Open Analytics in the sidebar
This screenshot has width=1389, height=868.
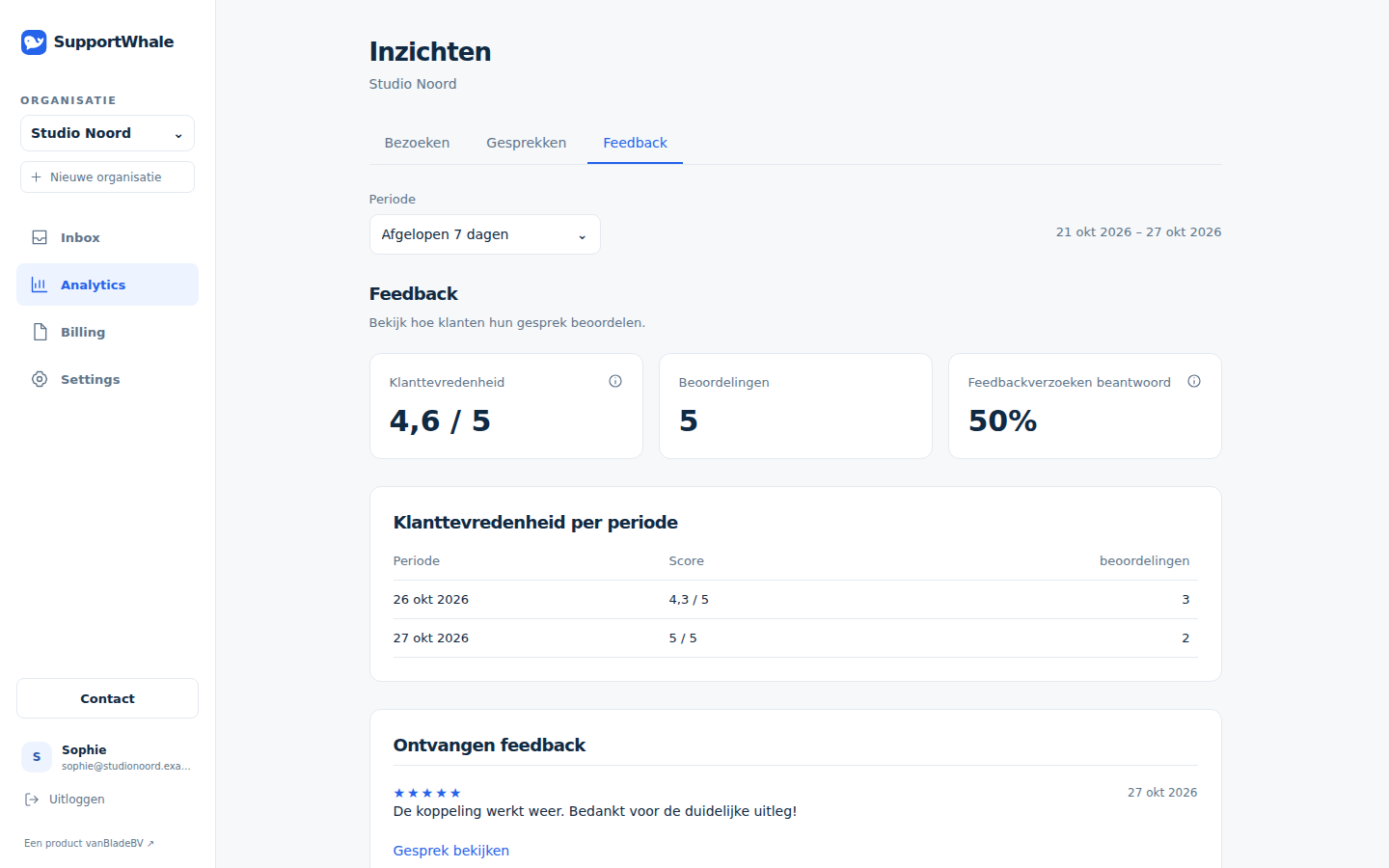tap(107, 285)
